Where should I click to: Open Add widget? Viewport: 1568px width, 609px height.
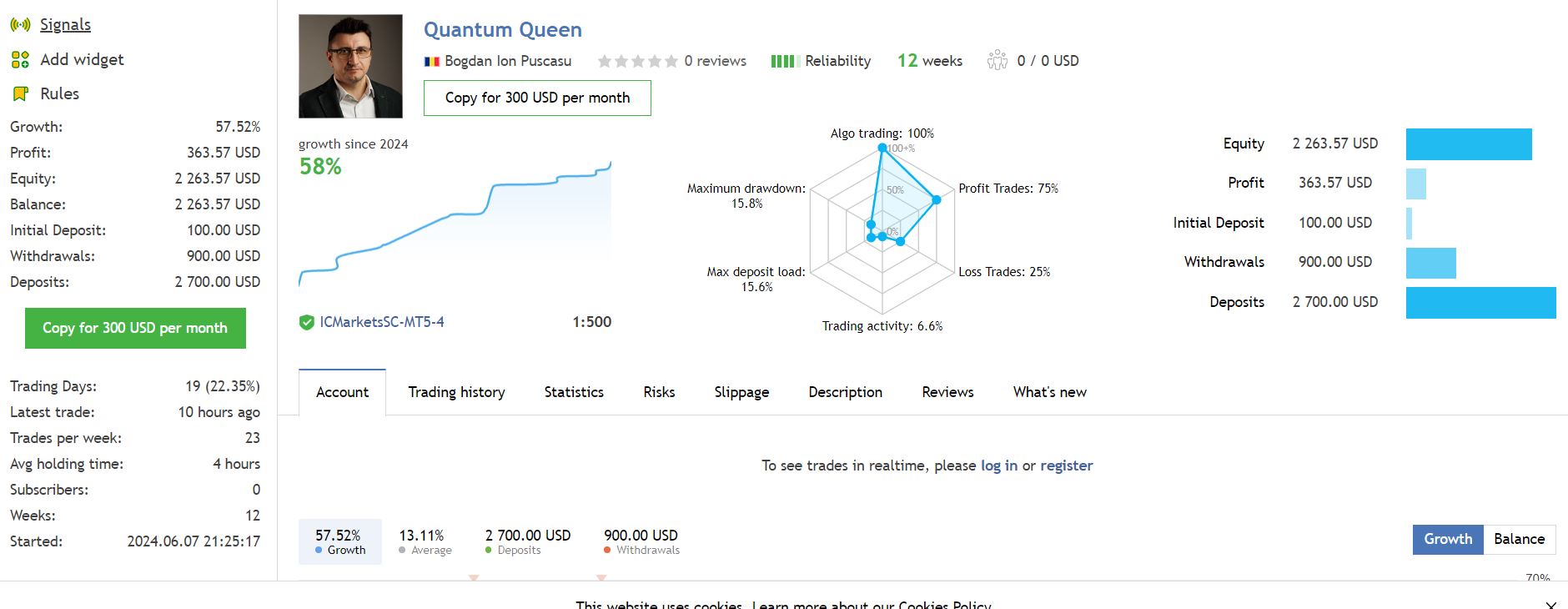[82, 59]
